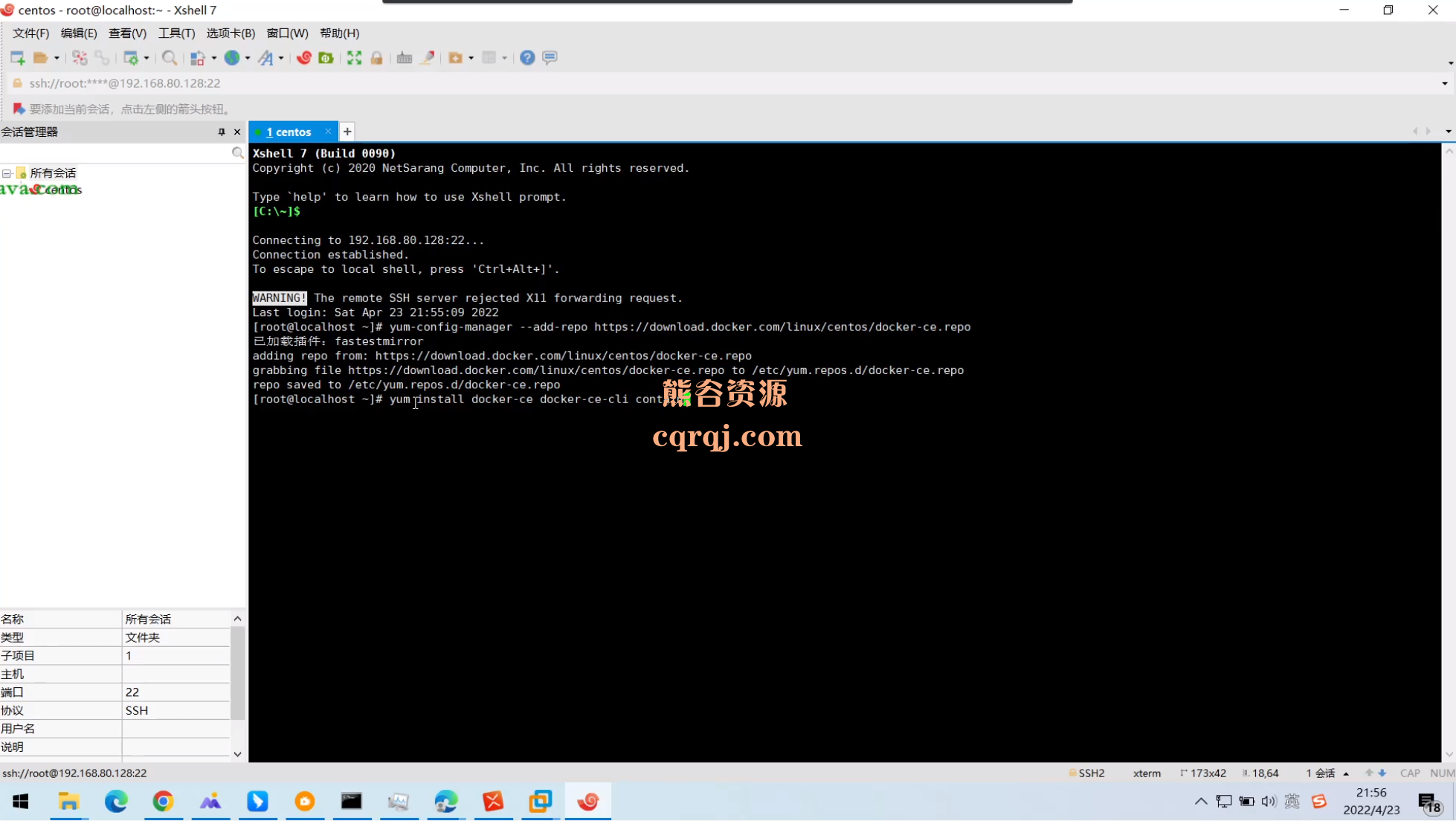Click SSH2 status bar entry
This screenshot has height=821, width=1456.
1086,773
